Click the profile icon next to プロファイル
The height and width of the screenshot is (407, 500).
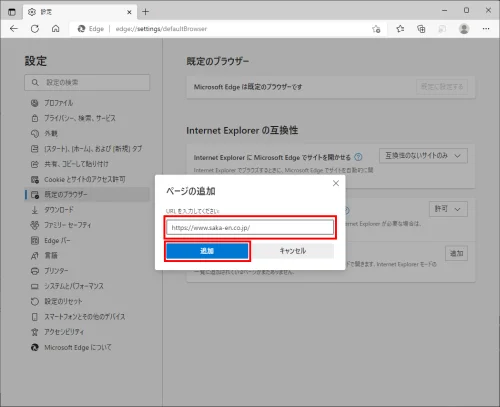pyautogui.click(x=35, y=103)
